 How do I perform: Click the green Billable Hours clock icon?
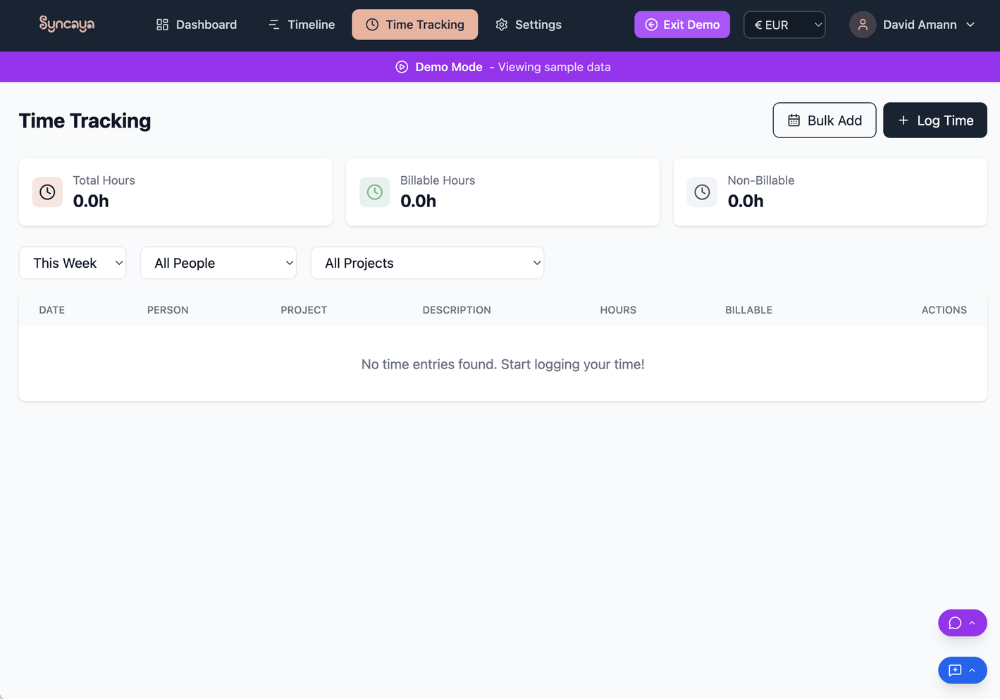coord(375,192)
